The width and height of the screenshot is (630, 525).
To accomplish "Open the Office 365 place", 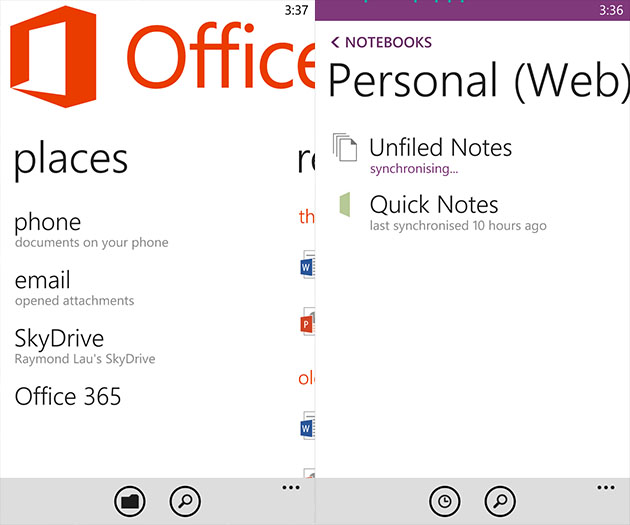I will coord(68,396).
